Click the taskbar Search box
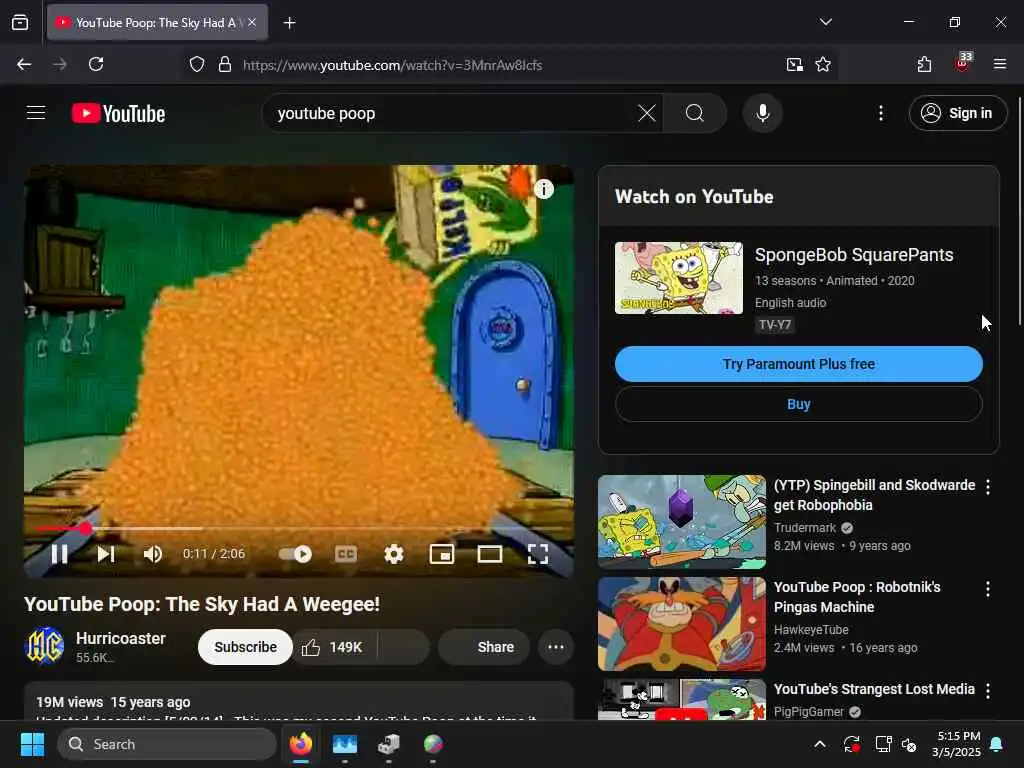 (x=167, y=744)
